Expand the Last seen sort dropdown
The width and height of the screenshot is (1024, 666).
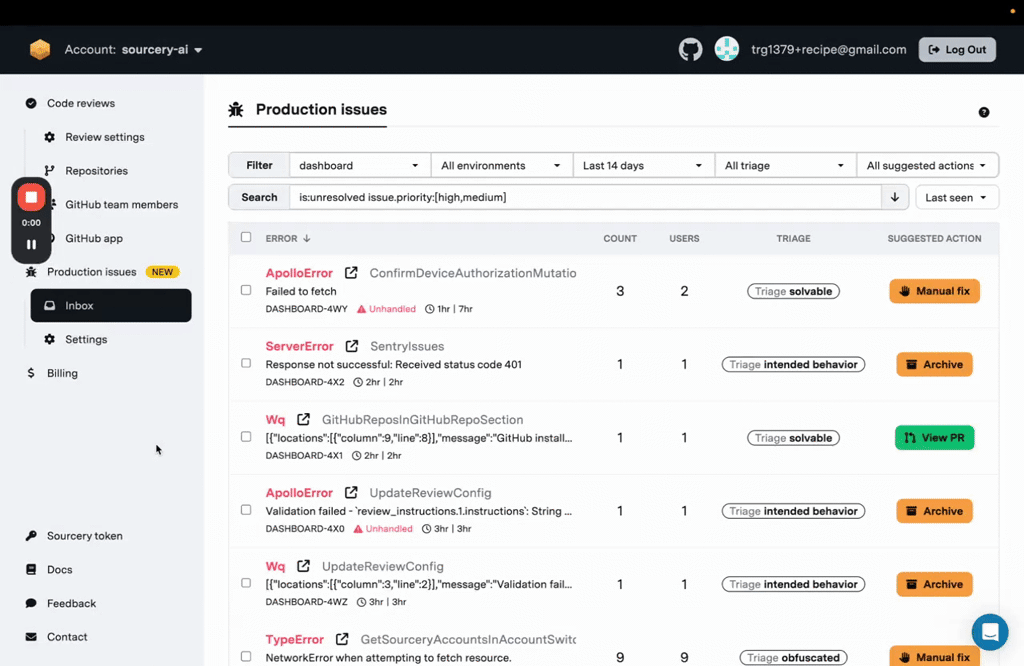pos(956,198)
